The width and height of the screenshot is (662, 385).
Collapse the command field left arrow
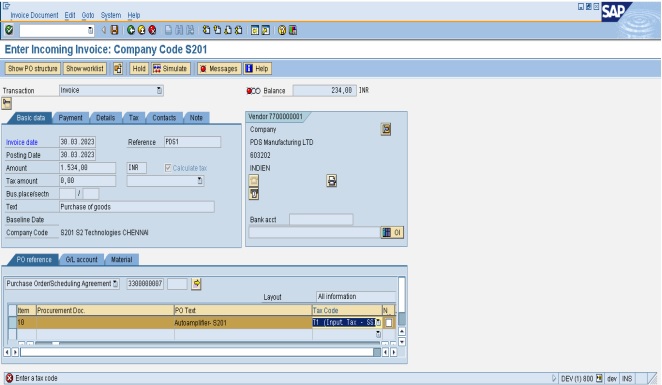[x=103, y=30]
